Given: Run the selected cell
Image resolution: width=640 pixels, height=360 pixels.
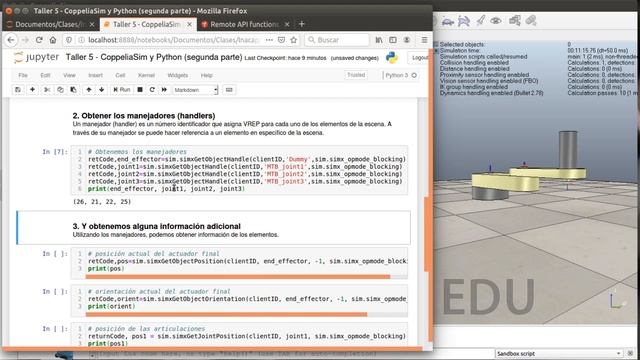Looking at the screenshot, I should [x=122, y=89].
